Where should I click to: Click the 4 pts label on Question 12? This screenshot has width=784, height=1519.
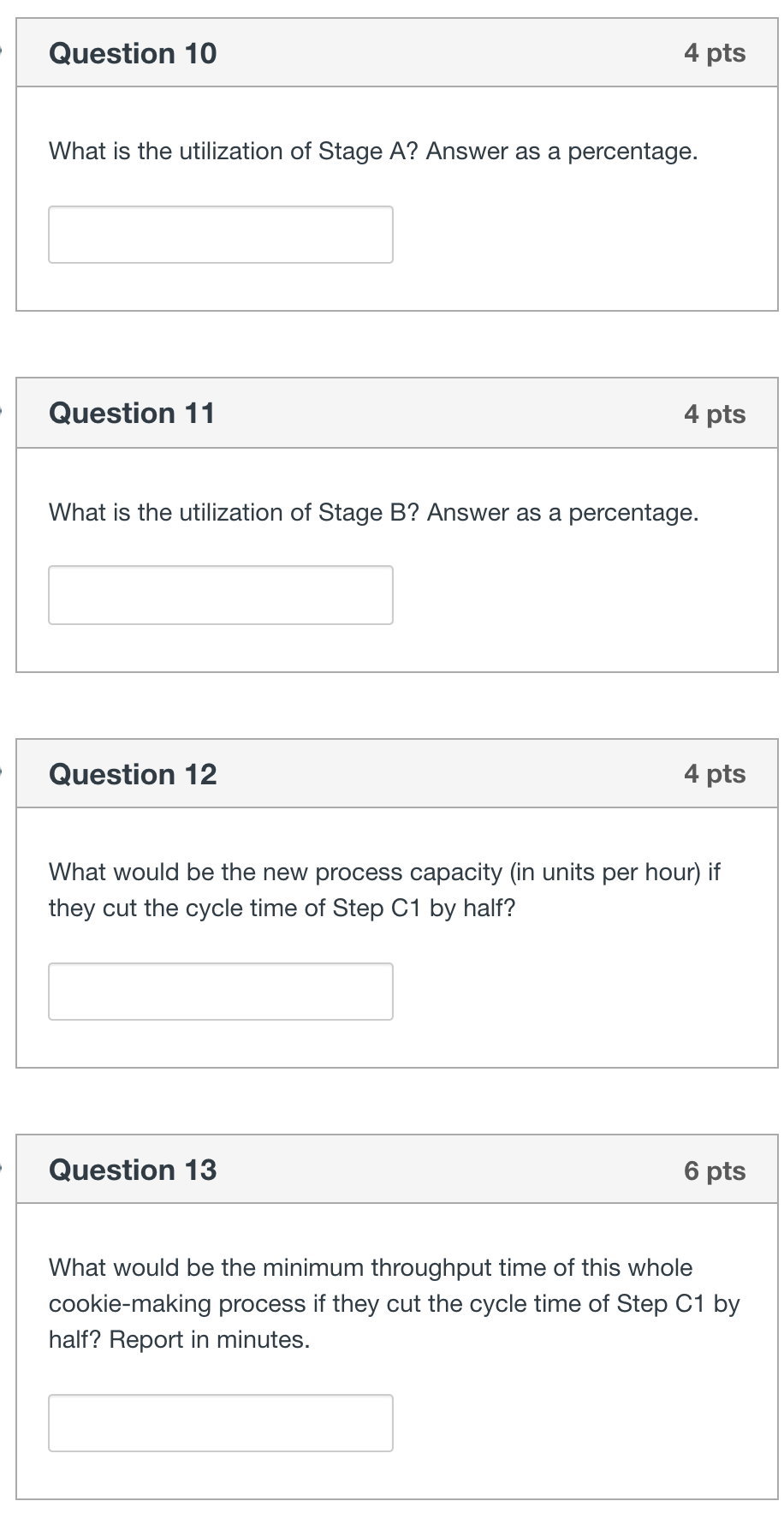715,774
